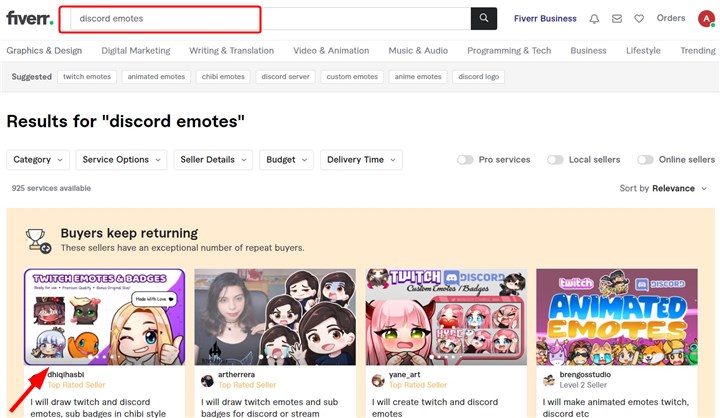Go to Orders page

pyautogui.click(x=670, y=18)
